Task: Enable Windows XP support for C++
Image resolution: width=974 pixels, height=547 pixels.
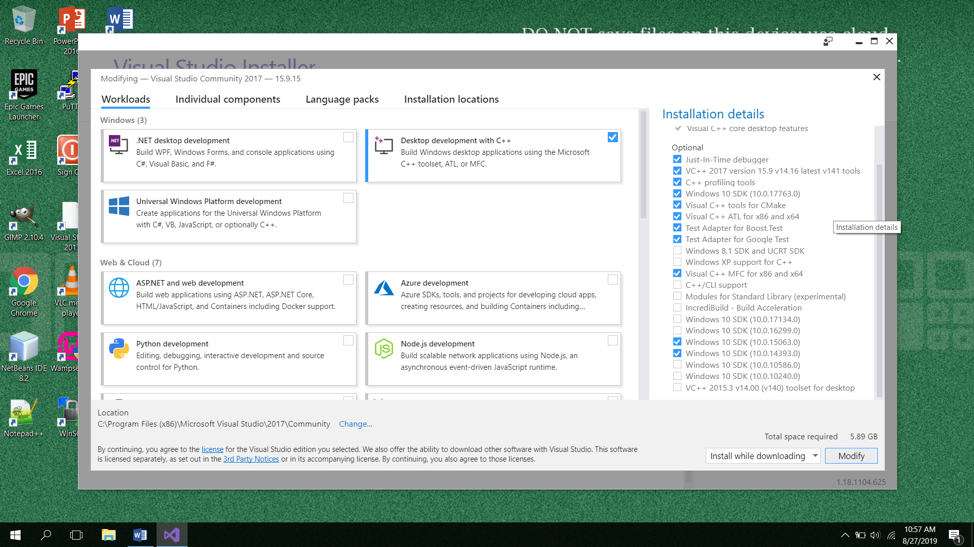Action: coord(677,262)
